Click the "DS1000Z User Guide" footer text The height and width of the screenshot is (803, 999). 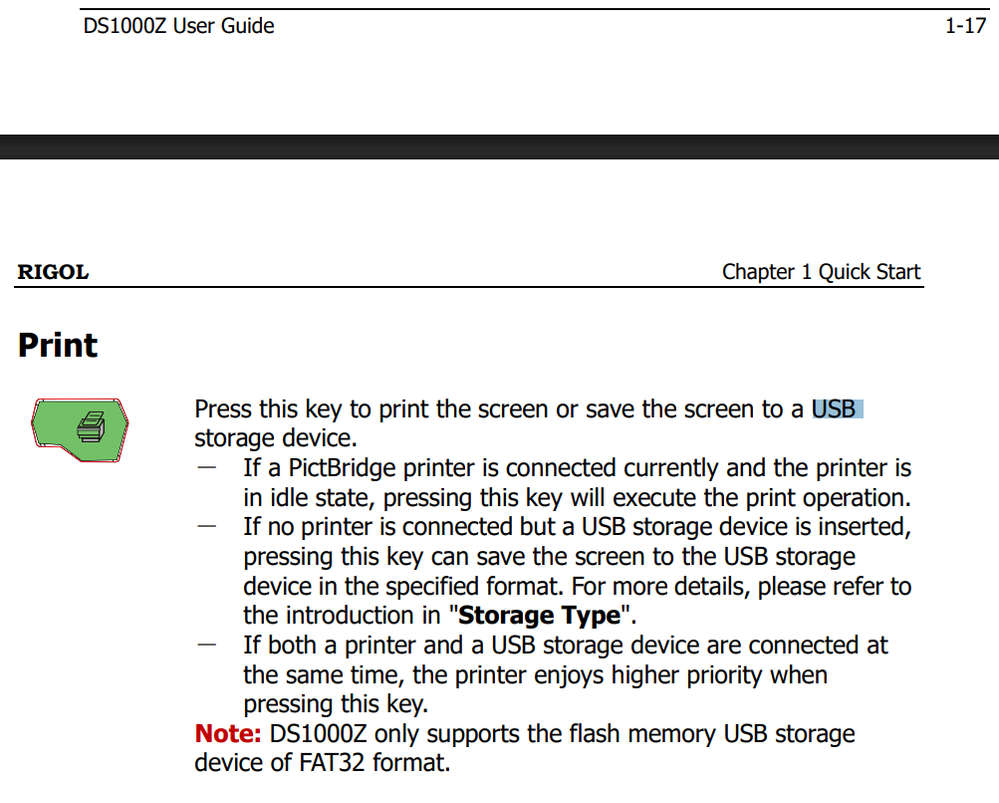[x=179, y=27]
